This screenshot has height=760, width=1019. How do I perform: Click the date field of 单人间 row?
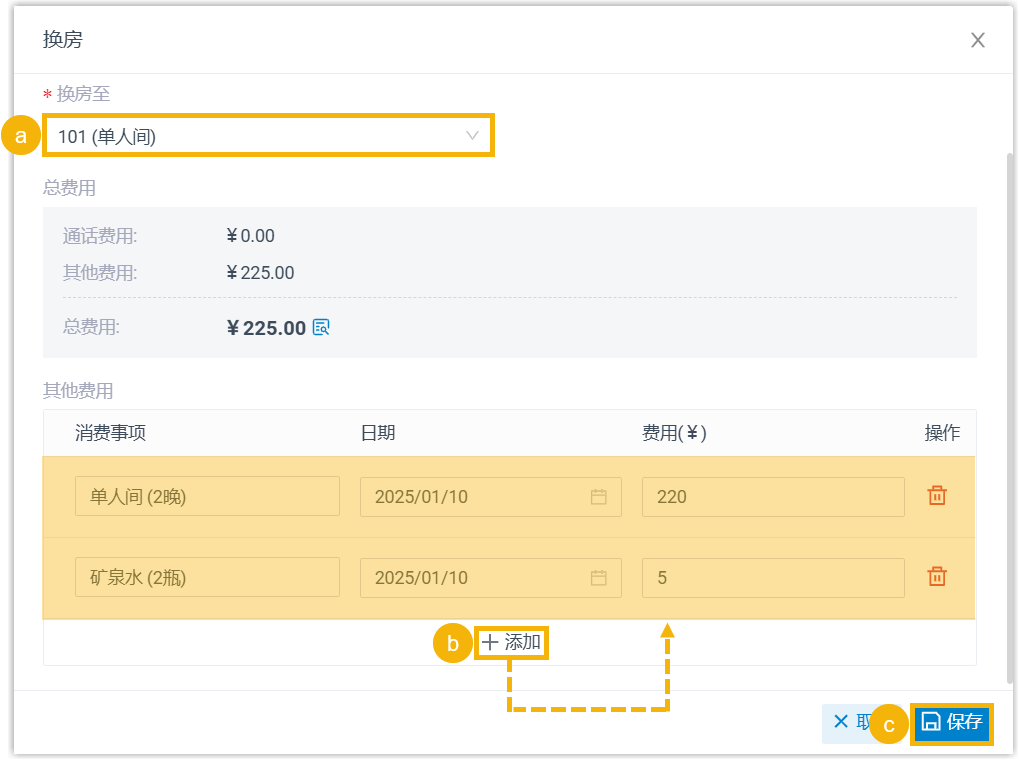pos(470,497)
